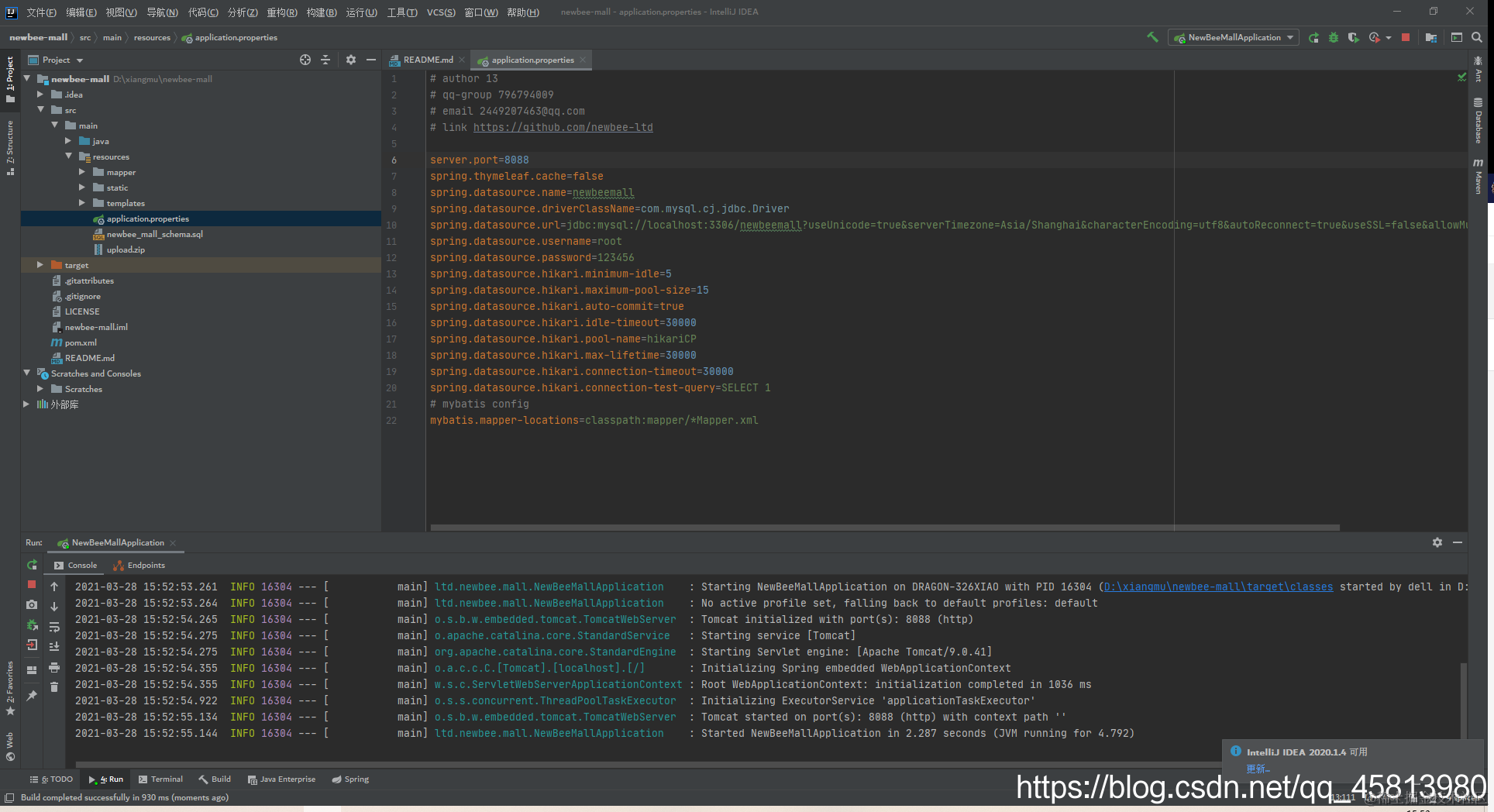Click the Down the Stack Trace arrow
Screen dimensions: 1494x812
point(54,607)
